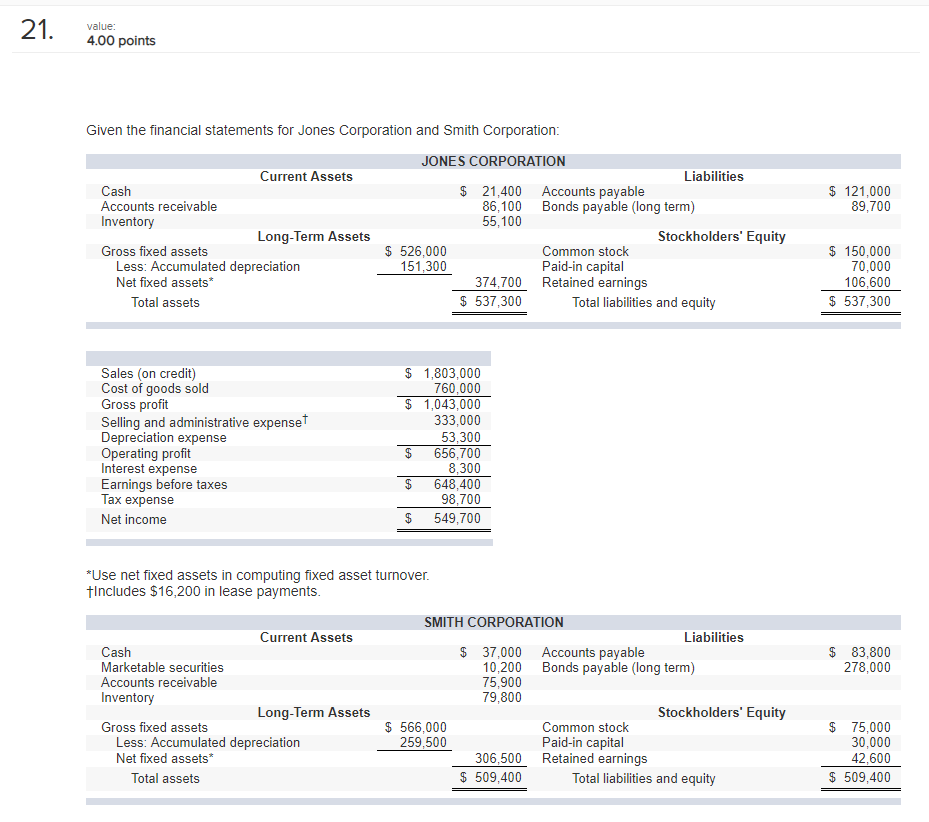Select cost of goods sold 760,000

click(x=457, y=389)
